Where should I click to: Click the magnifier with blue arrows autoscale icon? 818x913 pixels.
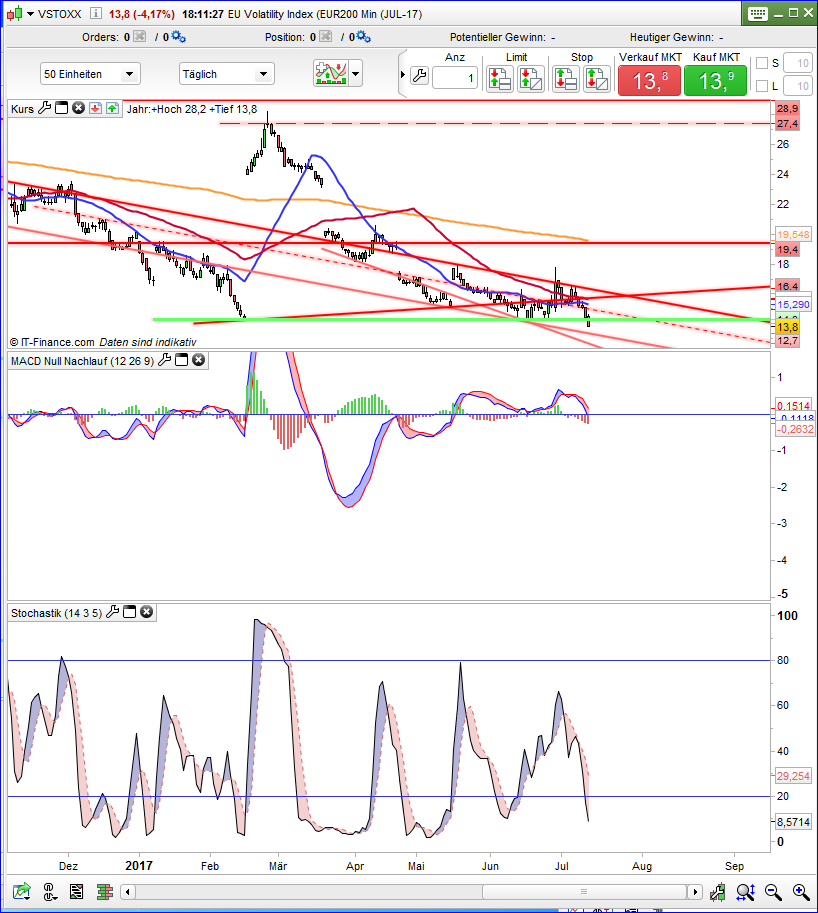click(746, 891)
